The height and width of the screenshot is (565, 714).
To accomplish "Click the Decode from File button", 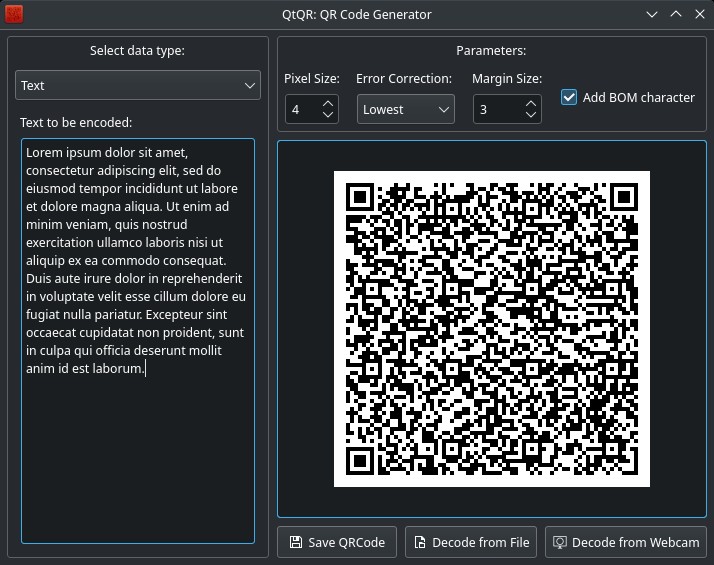I will click(x=471, y=542).
